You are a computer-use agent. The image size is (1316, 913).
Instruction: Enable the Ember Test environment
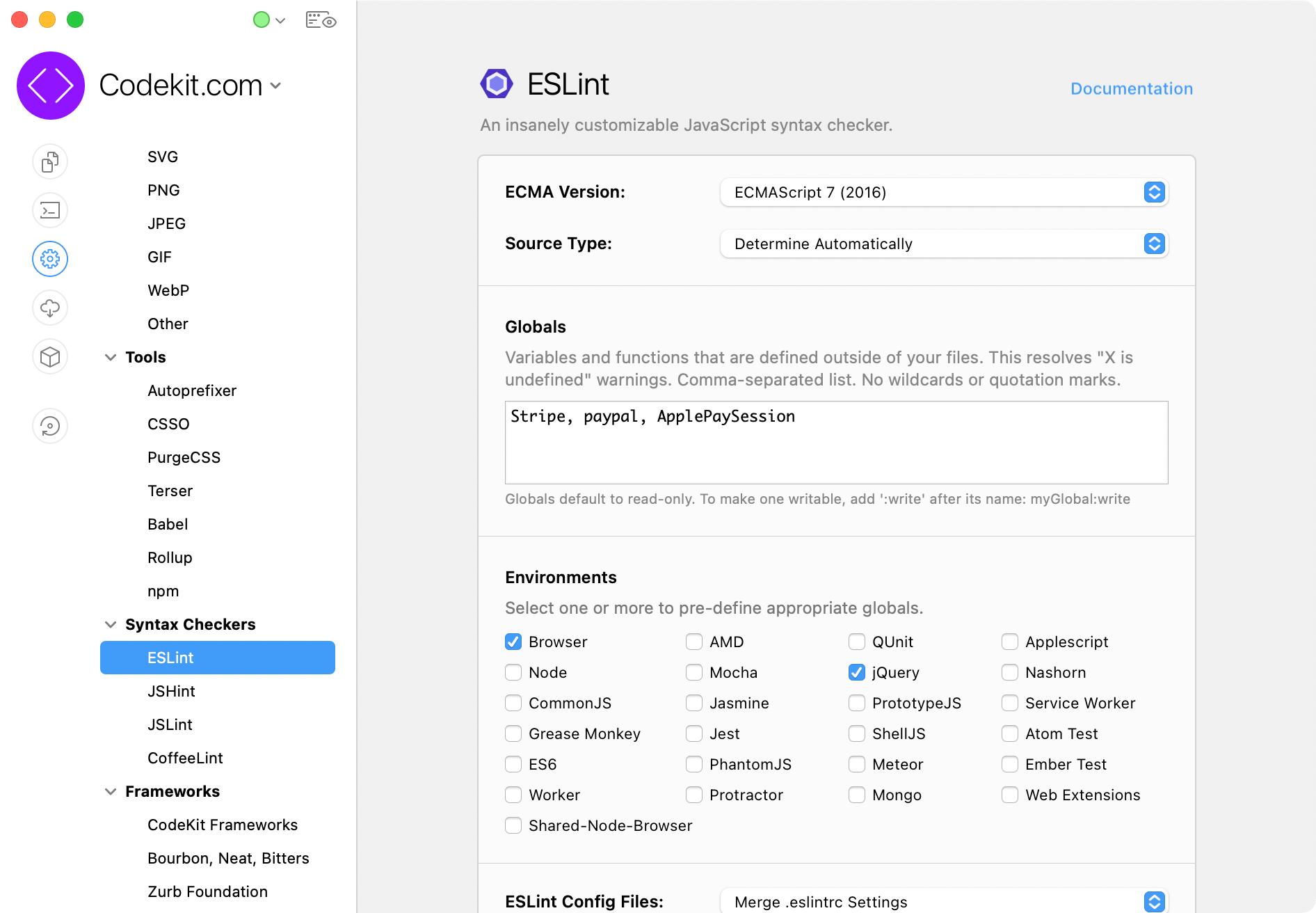(x=1010, y=764)
